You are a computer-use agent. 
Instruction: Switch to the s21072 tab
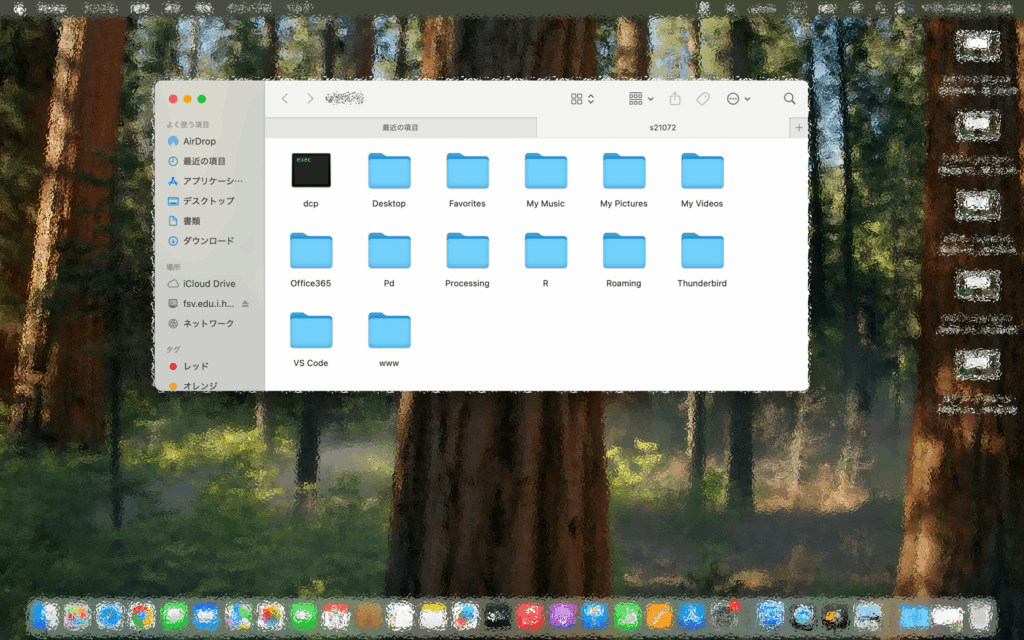(663, 128)
